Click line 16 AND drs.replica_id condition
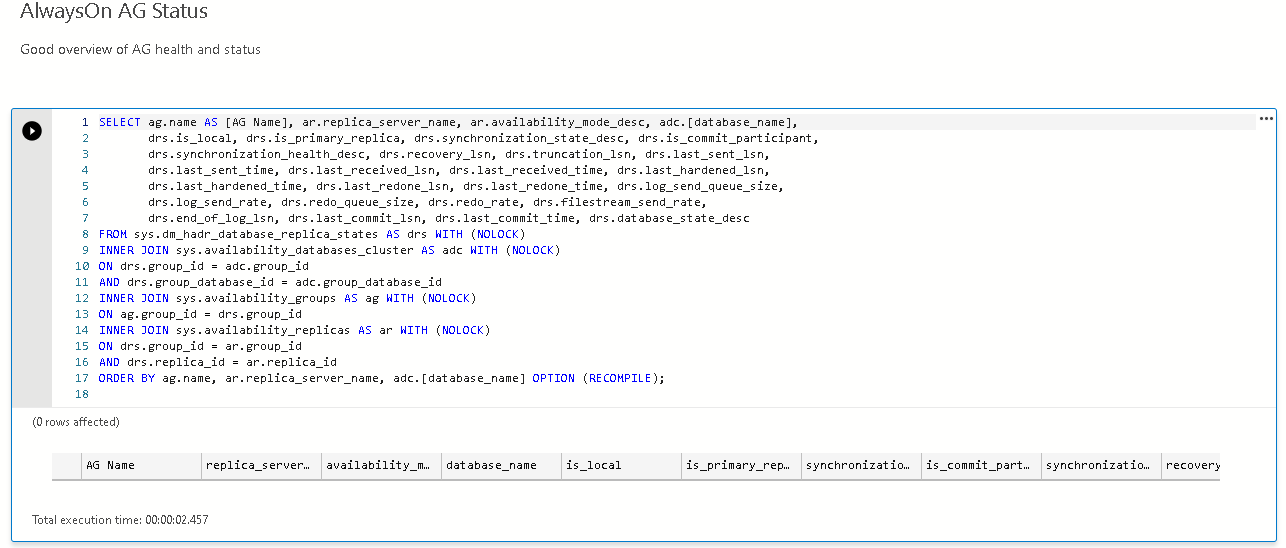 tap(218, 362)
